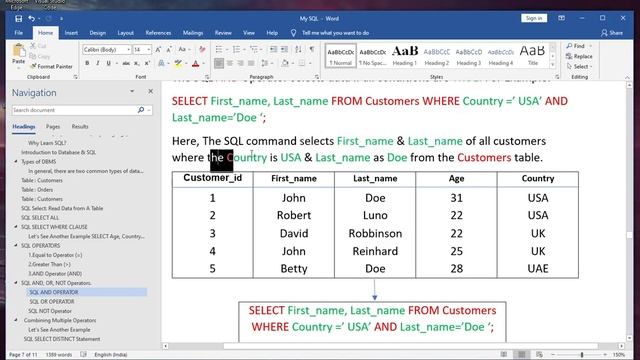The width and height of the screenshot is (640, 360).
Task: Toggle Bold formatting
Action: [87, 63]
